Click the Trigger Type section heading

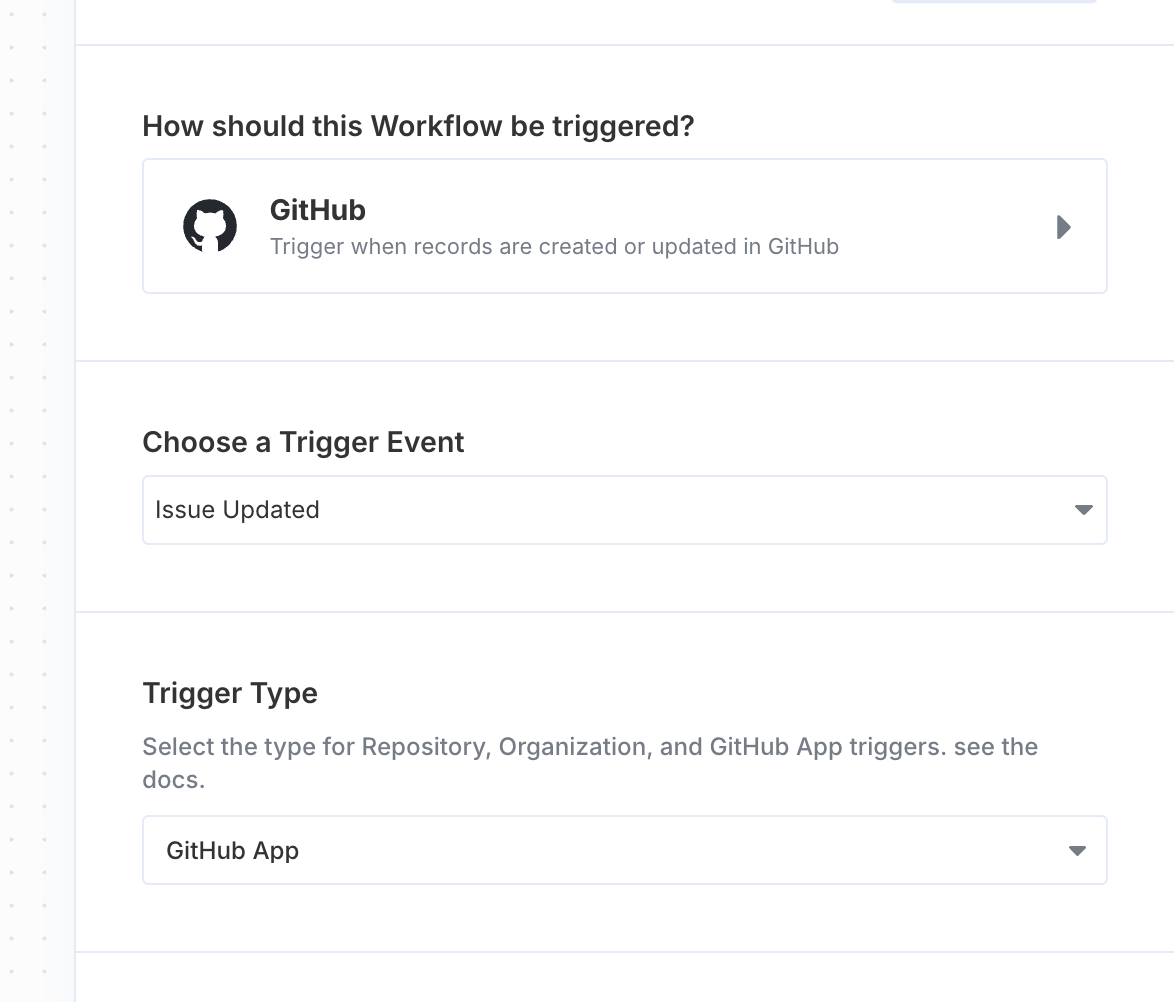coord(229,692)
